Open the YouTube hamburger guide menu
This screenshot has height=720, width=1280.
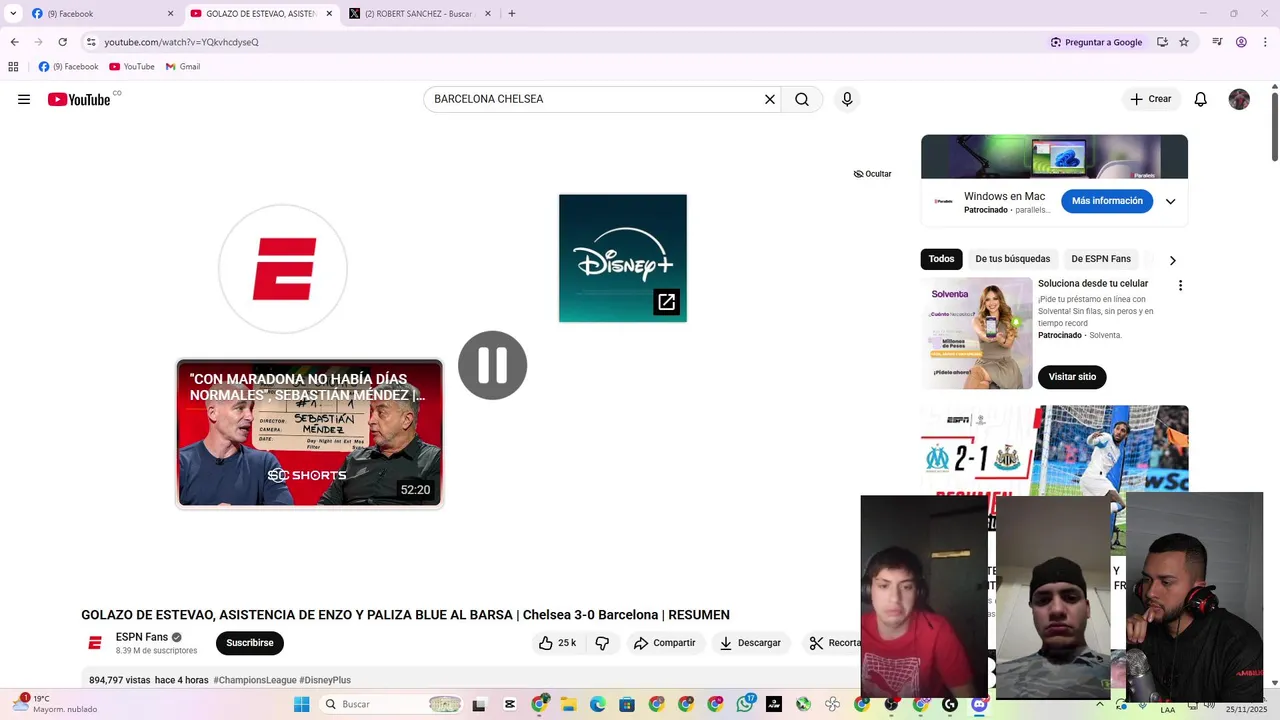pos(24,99)
